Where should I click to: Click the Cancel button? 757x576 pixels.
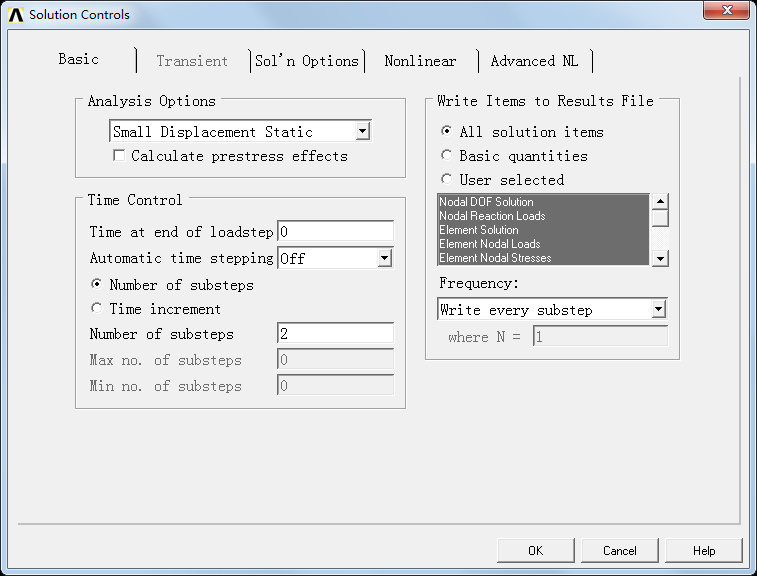point(620,550)
